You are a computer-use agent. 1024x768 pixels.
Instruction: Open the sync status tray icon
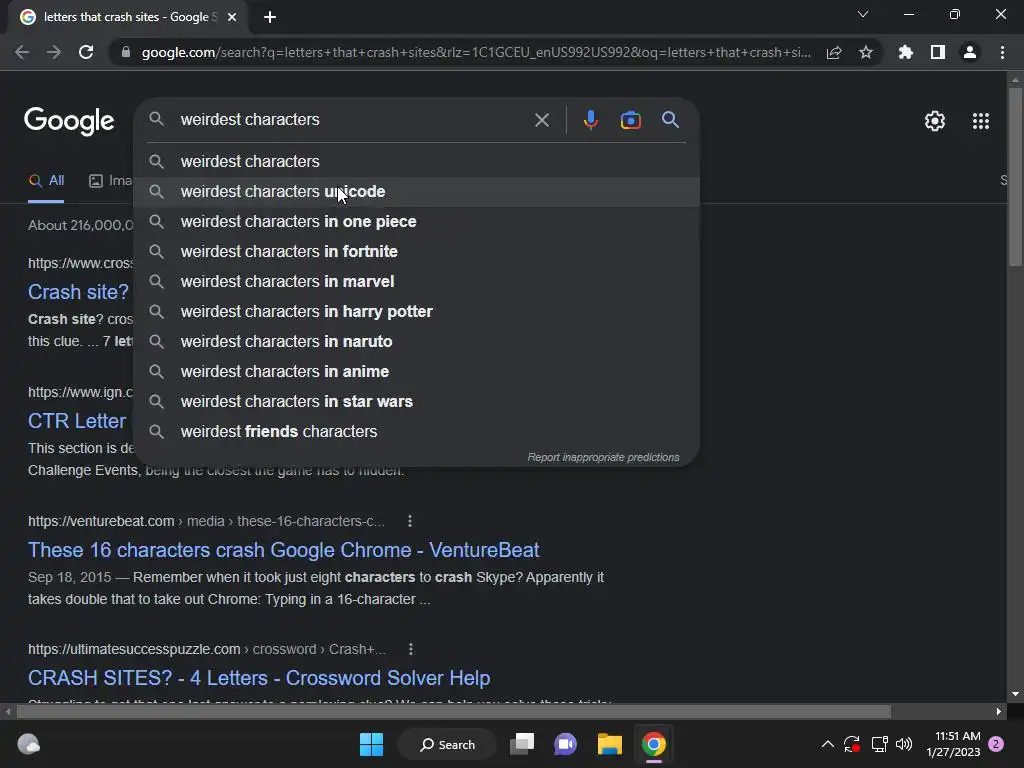pos(852,744)
